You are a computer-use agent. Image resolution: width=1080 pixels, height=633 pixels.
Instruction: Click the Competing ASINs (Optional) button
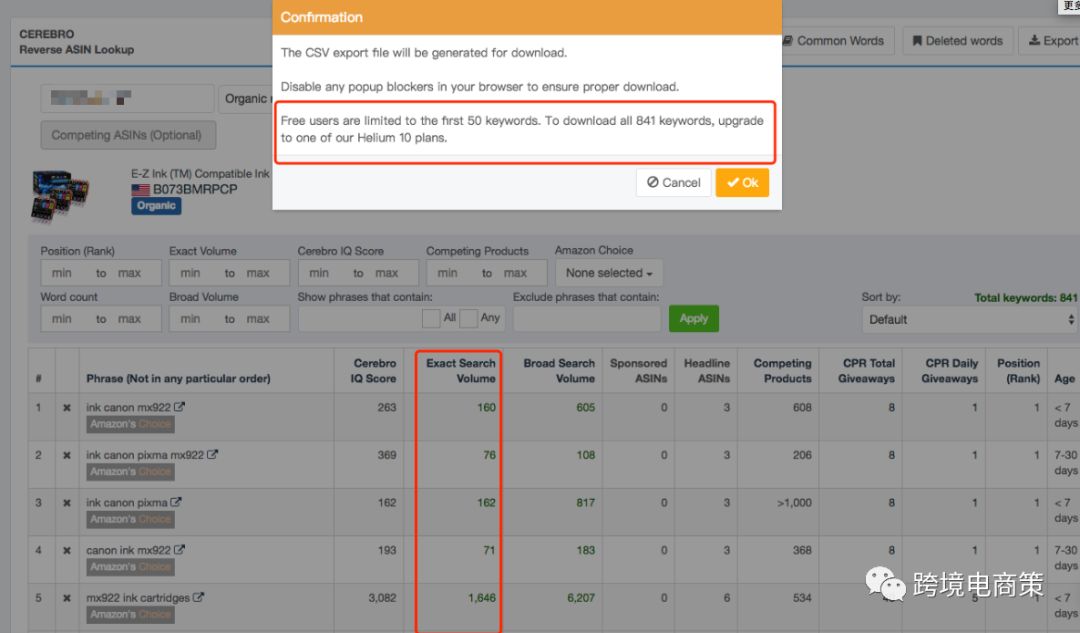[128, 135]
